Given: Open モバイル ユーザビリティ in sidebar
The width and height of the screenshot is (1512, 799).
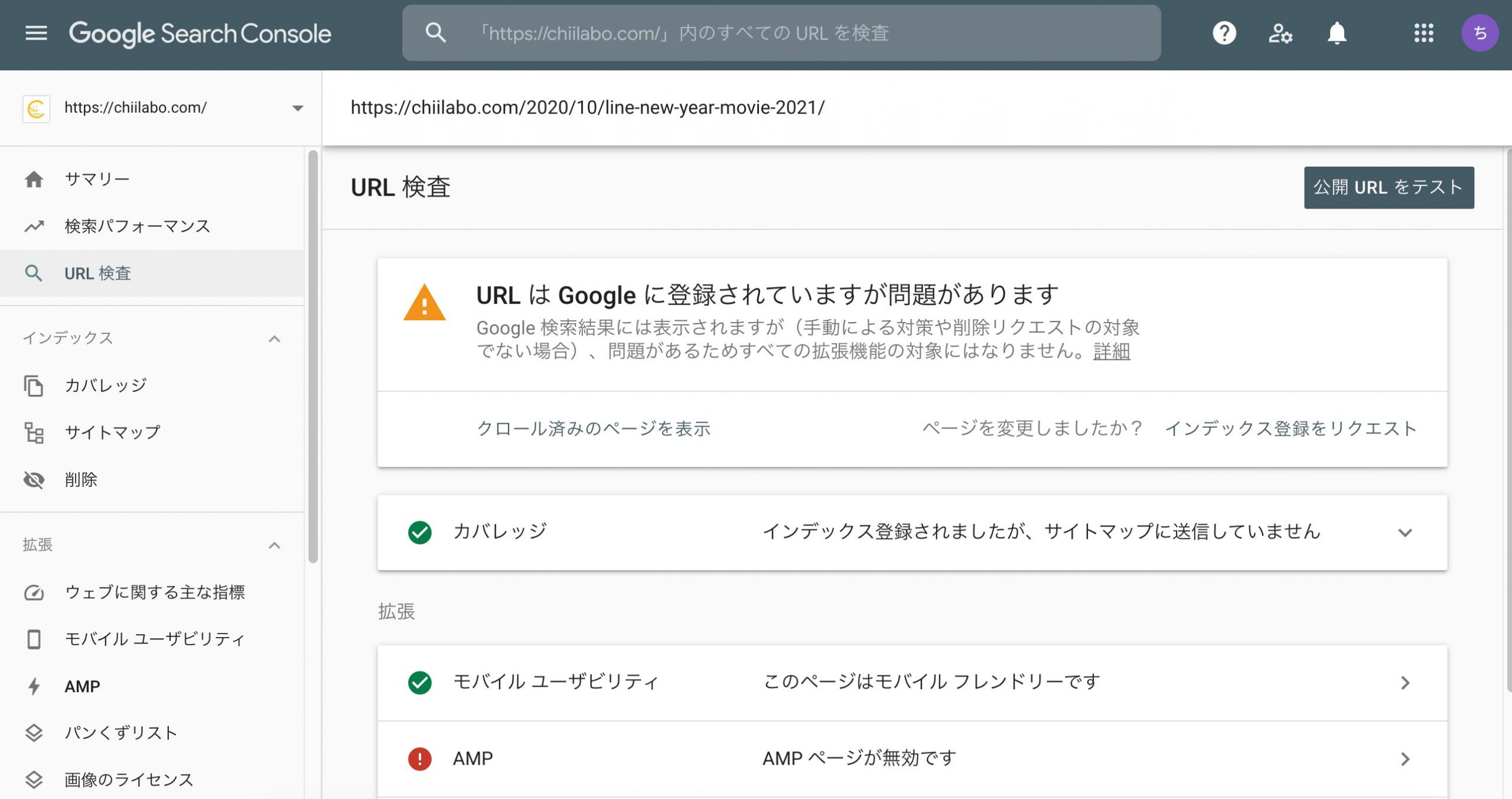Looking at the screenshot, I should point(152,639).
